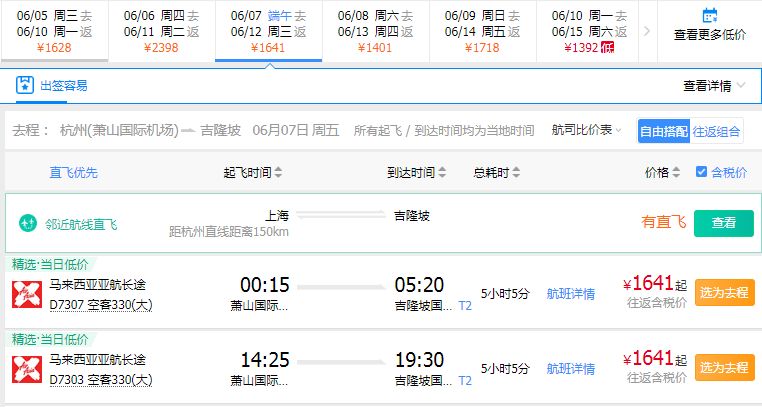Choose 选为去程 for the 14:25 flight
Image resolution: width=762 pixels, height=407 pixels.
[x=724, y=367]
